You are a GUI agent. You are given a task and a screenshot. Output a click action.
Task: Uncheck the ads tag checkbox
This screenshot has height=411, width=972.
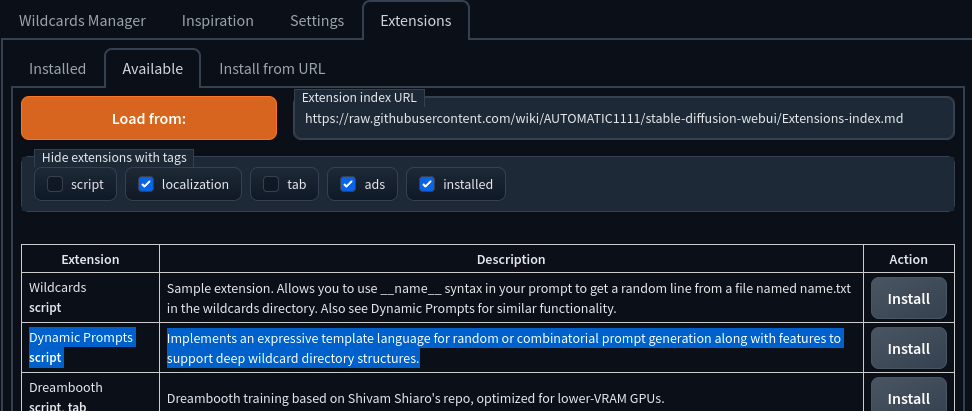pos(348,184)
